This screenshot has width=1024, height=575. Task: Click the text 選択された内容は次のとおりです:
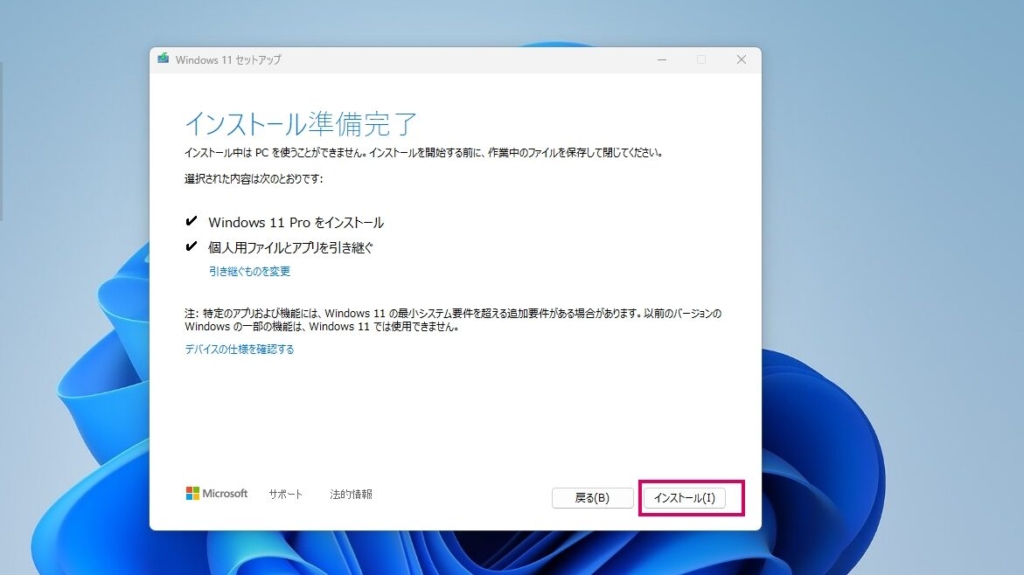pyautogui.click(x=253, y=179)
